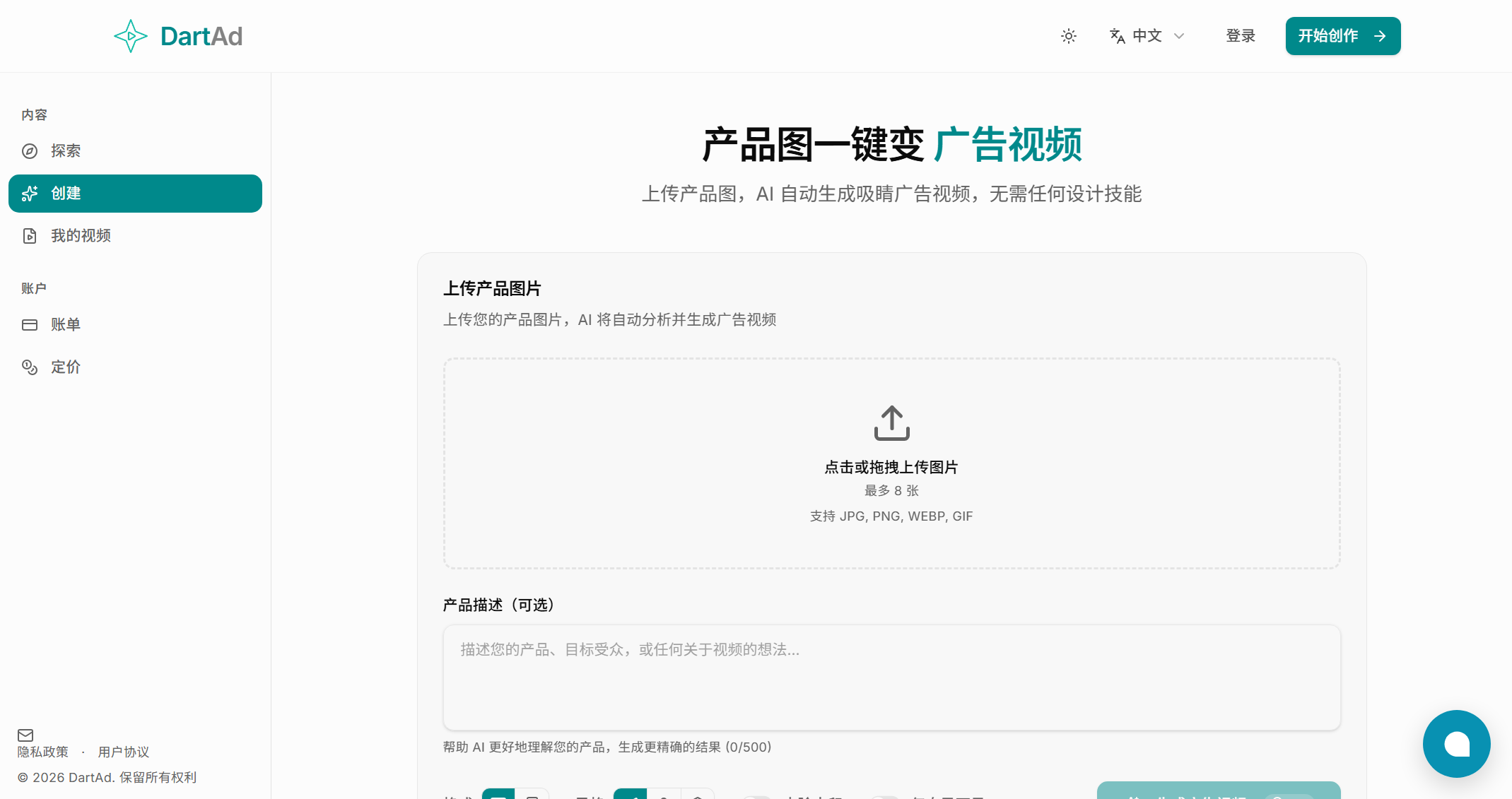The height and width of the screenshot is (799, 1512).
Task: Open the 隐私政策 link
Action: (43, 752)
